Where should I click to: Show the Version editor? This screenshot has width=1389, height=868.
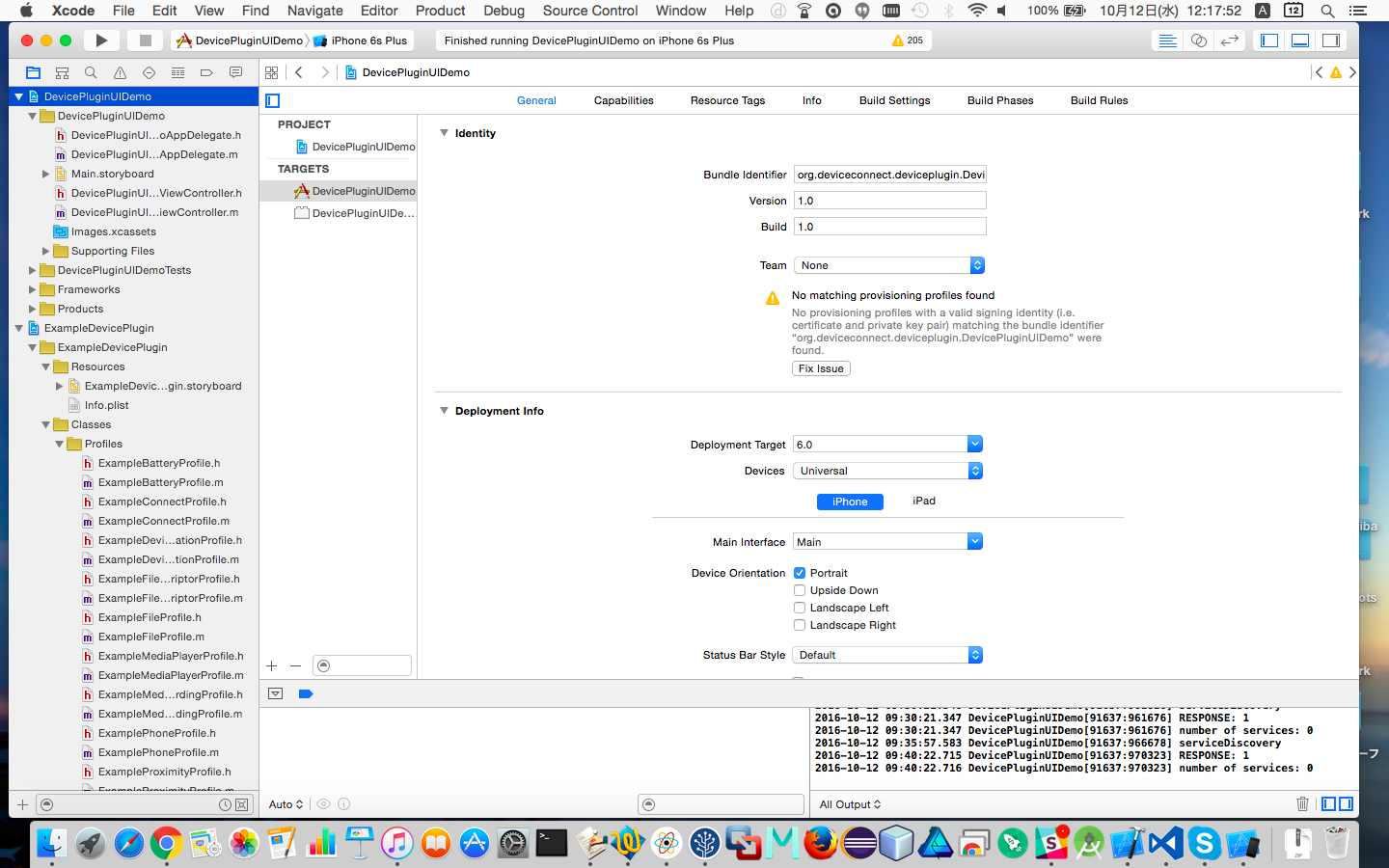(x=1229, y=41)
